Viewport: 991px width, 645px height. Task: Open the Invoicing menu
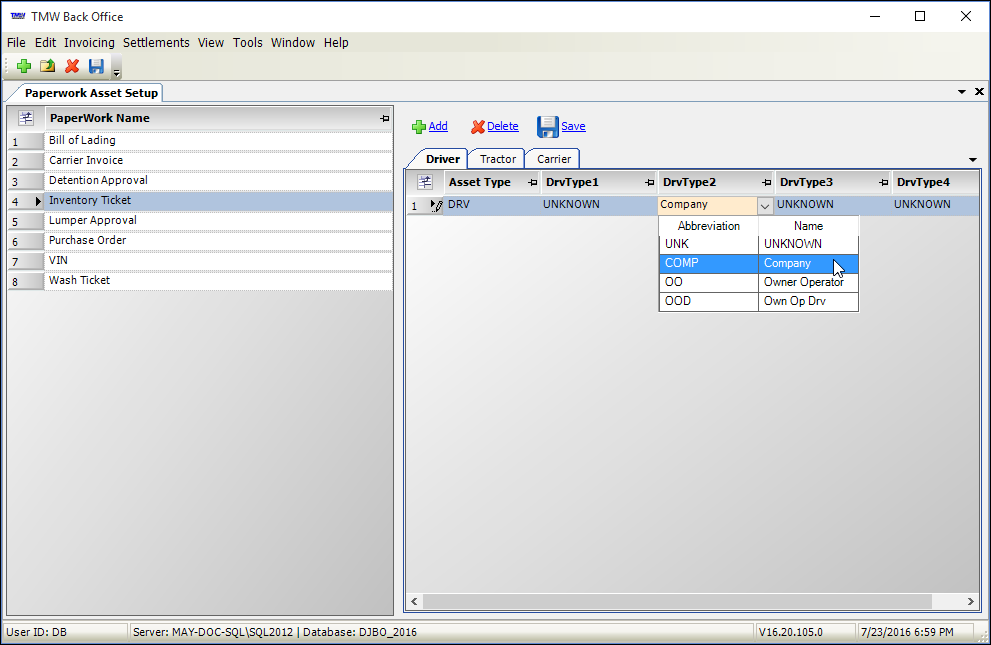coord(89,42)
